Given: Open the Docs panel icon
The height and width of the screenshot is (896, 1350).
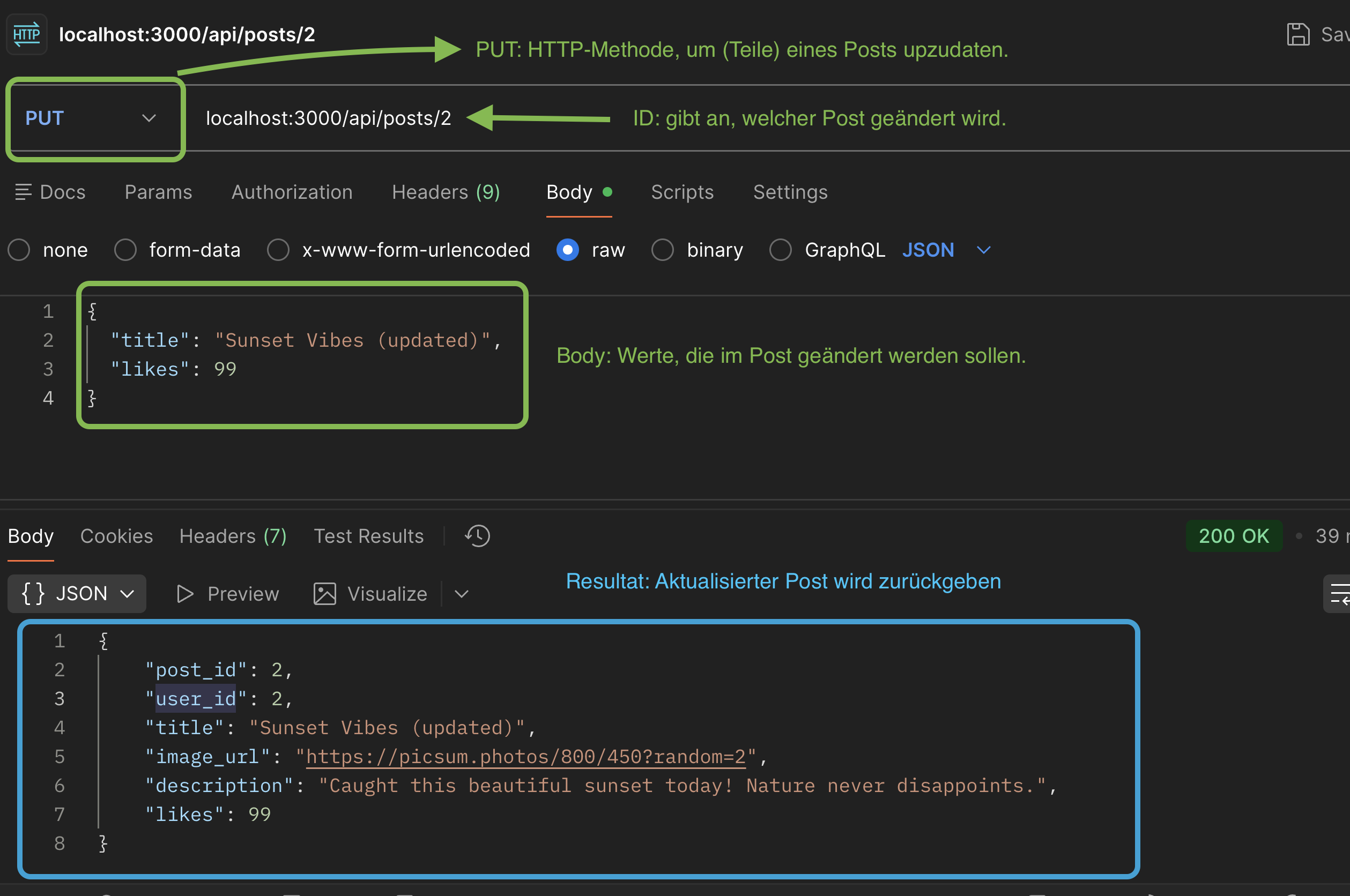Looking at the screenshot, I should click(23, 192).
